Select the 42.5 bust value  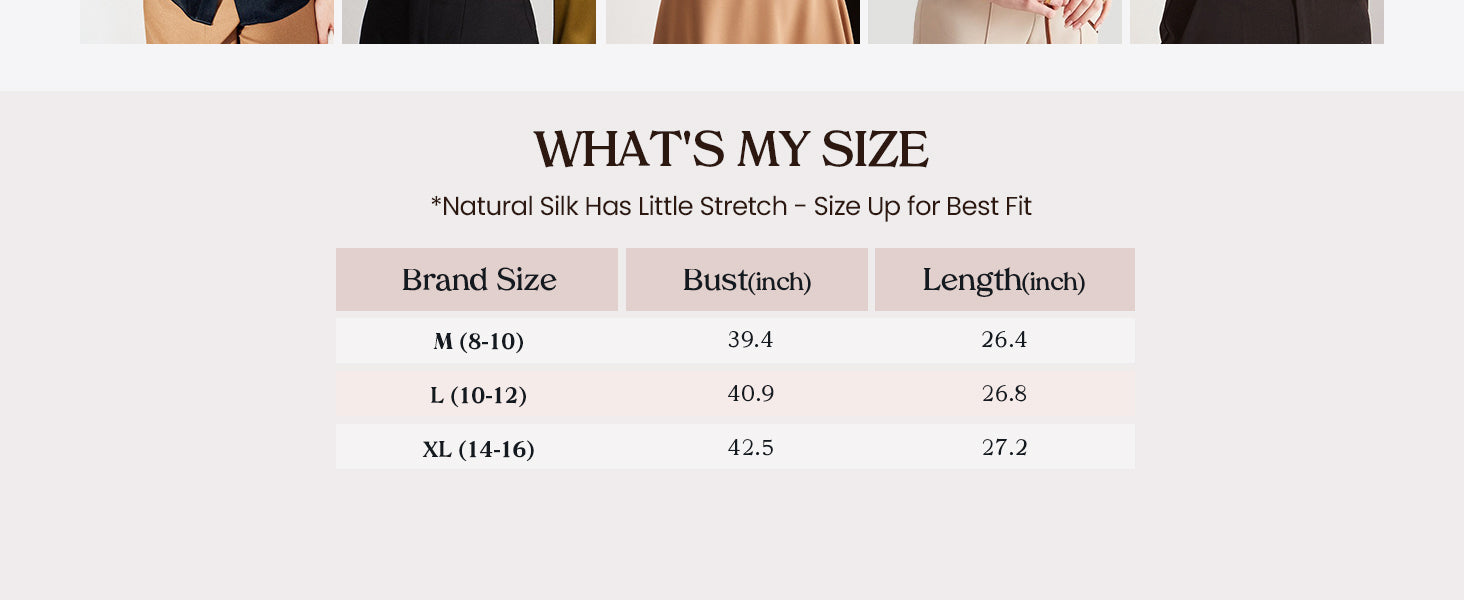pyautogui.click(x=750, y=447)
